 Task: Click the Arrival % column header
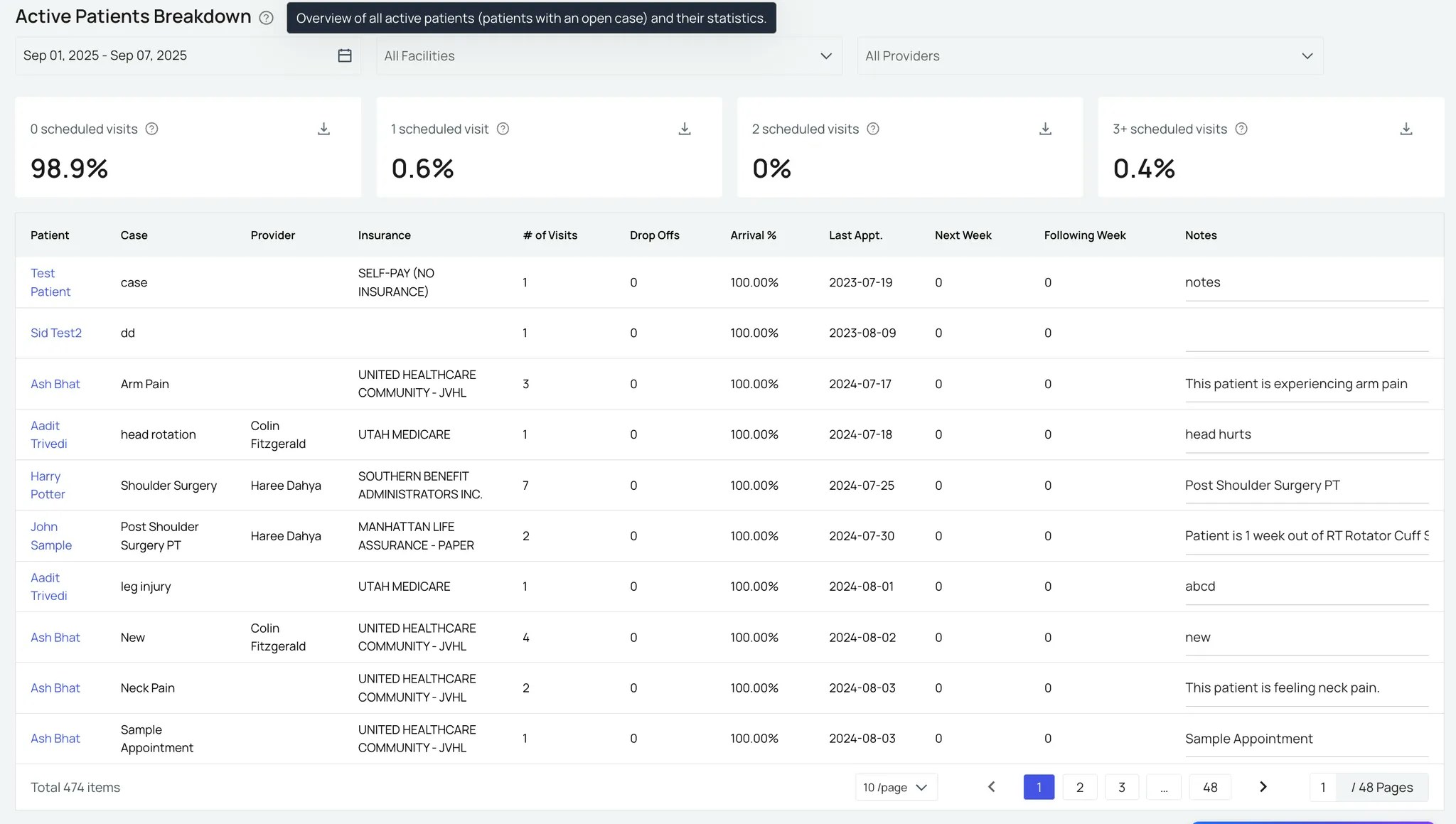click(x=753, y=235)
